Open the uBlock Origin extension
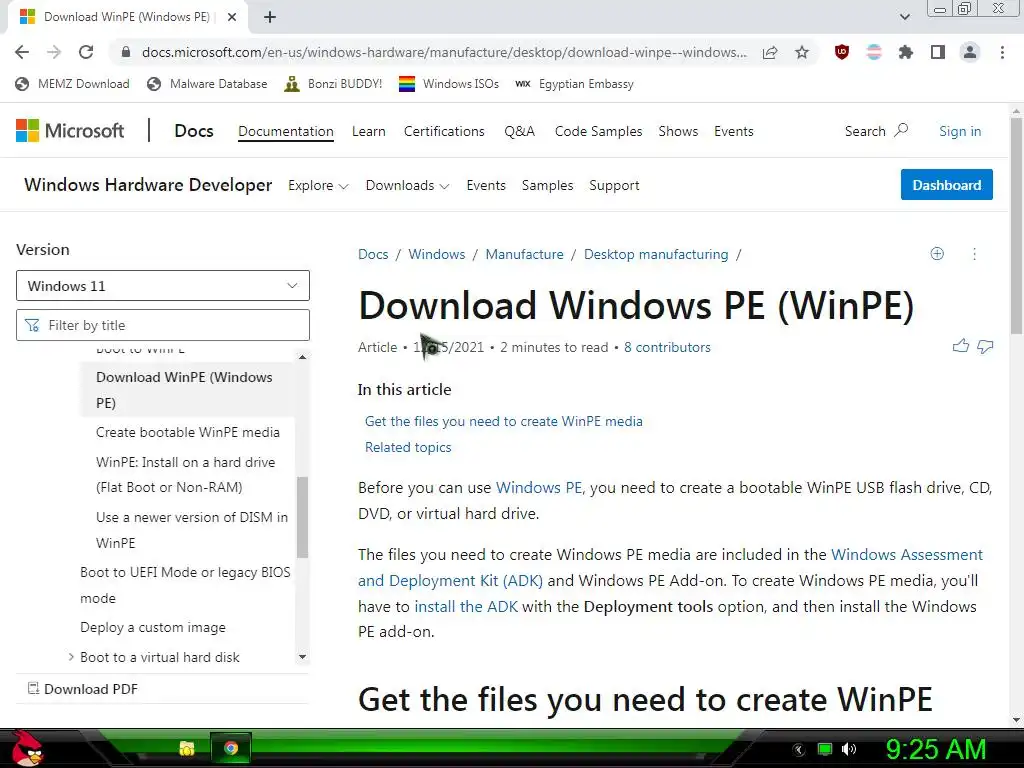This screenshot has height=768, width=1024. [x=842, y=52]
